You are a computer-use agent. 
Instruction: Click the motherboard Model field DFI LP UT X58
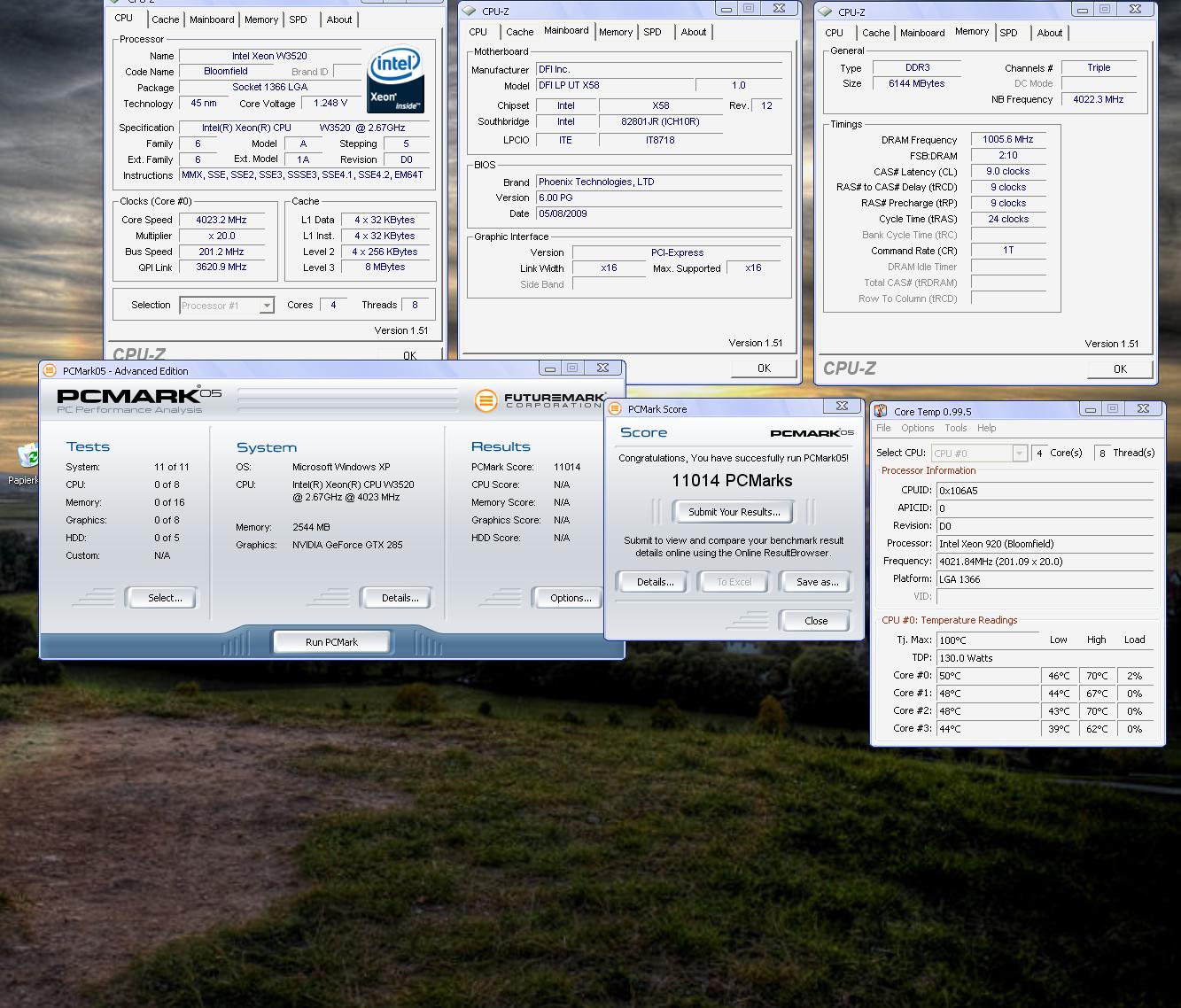[x=615, y=85]
